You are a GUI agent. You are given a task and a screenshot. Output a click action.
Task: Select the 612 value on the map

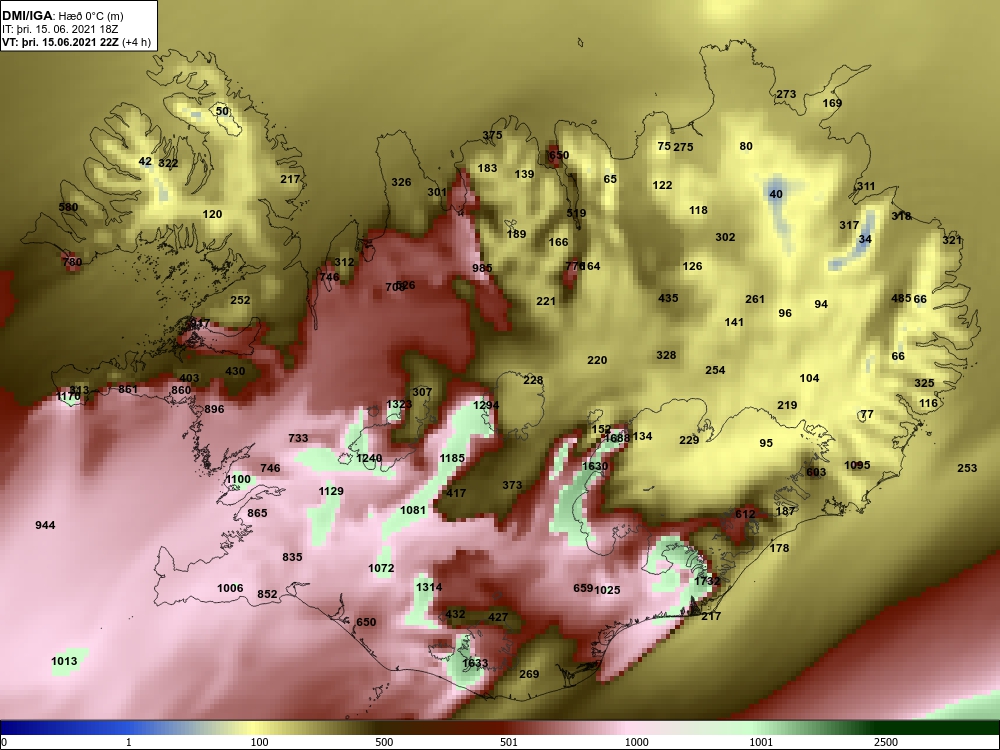(745, 513)
